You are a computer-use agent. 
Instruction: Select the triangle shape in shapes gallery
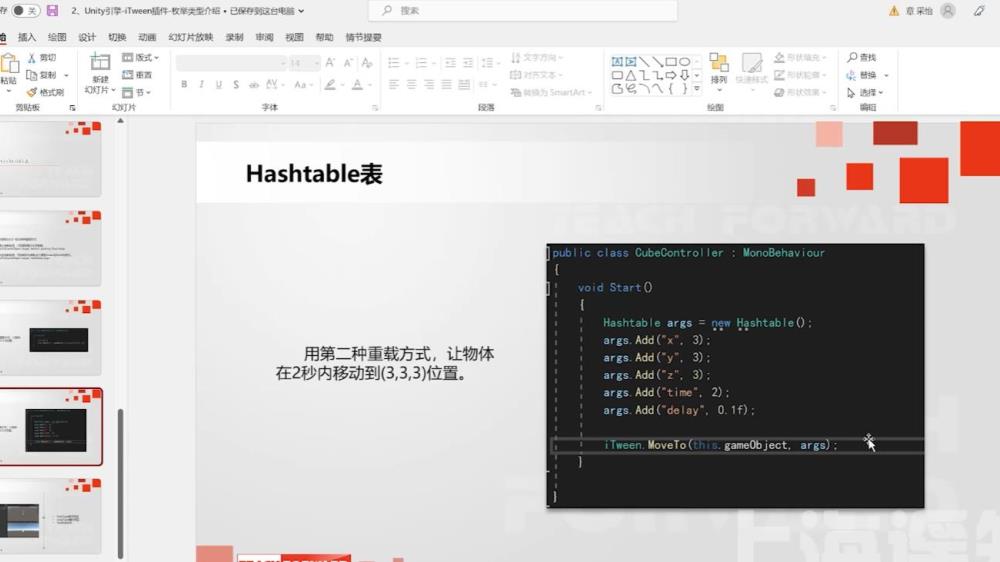coord(630,75)
